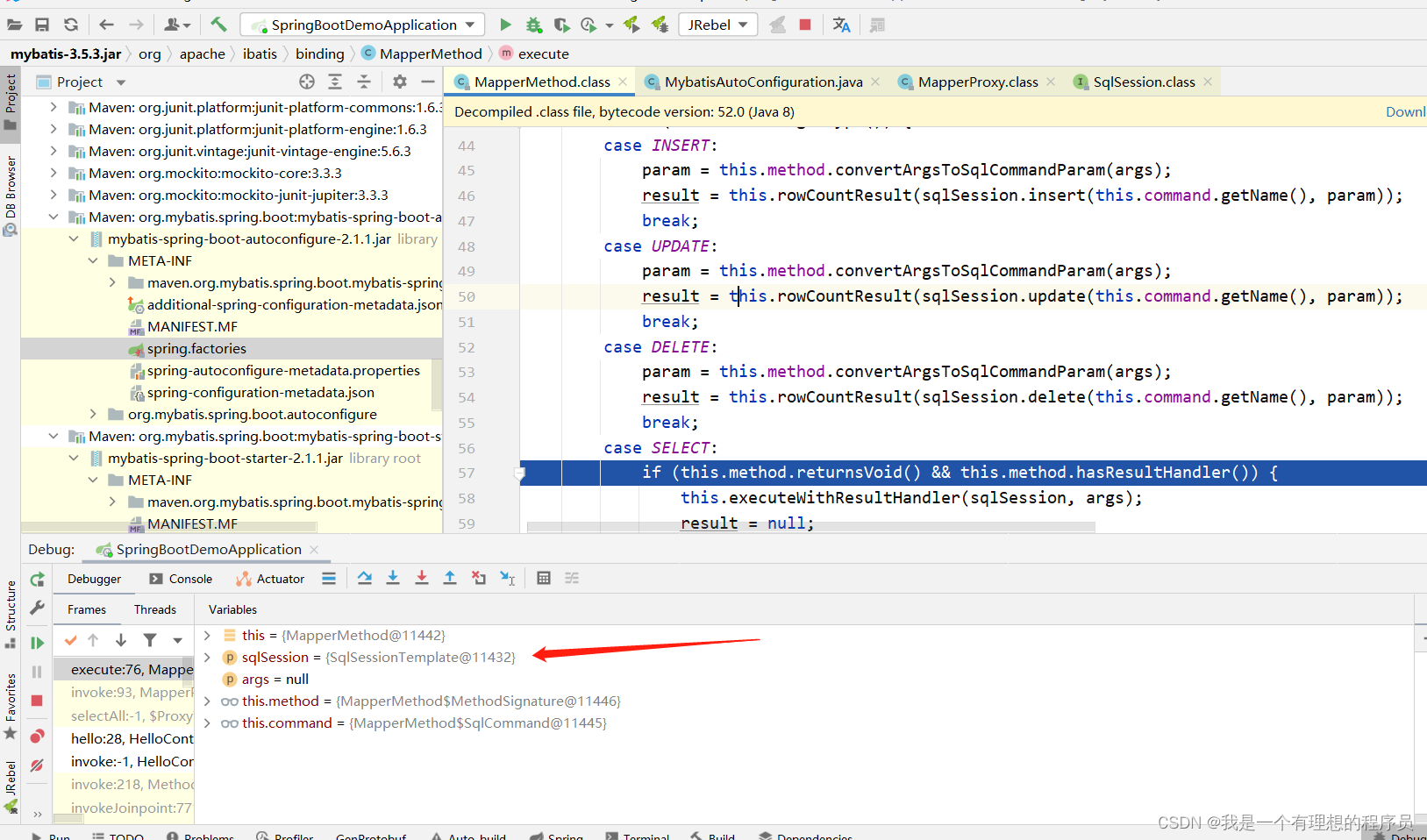Click 'ibatis' in the breadcrumb path
Screen dimensions: 1427x840
260,53
